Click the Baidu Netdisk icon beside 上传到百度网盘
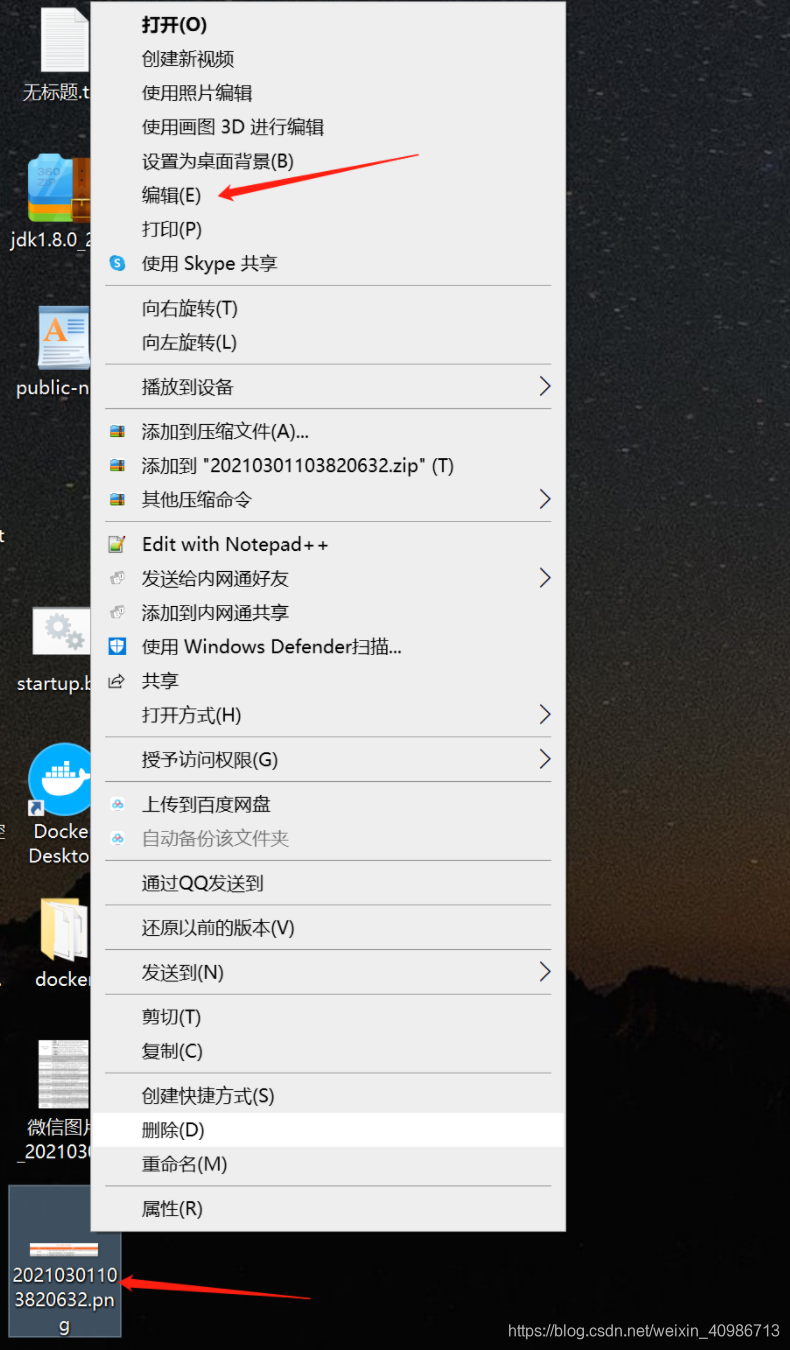Image resolution: width=790 pixels, height=1350 pixels. pyautogui.click(x=117, y=804)
